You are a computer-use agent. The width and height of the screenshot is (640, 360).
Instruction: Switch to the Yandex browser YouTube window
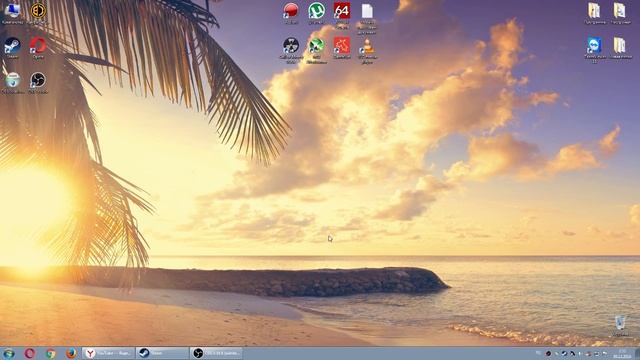coord(108,353)
